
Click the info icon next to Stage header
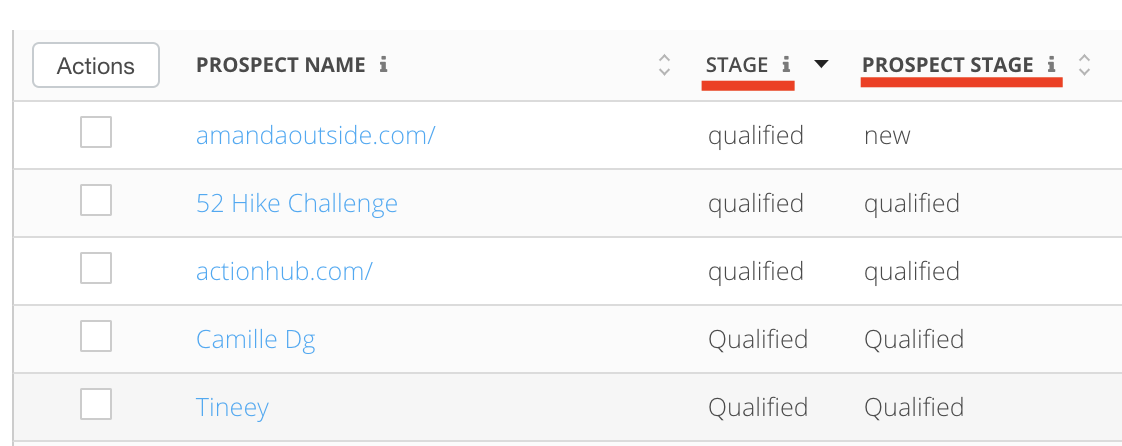click(786, 66)
